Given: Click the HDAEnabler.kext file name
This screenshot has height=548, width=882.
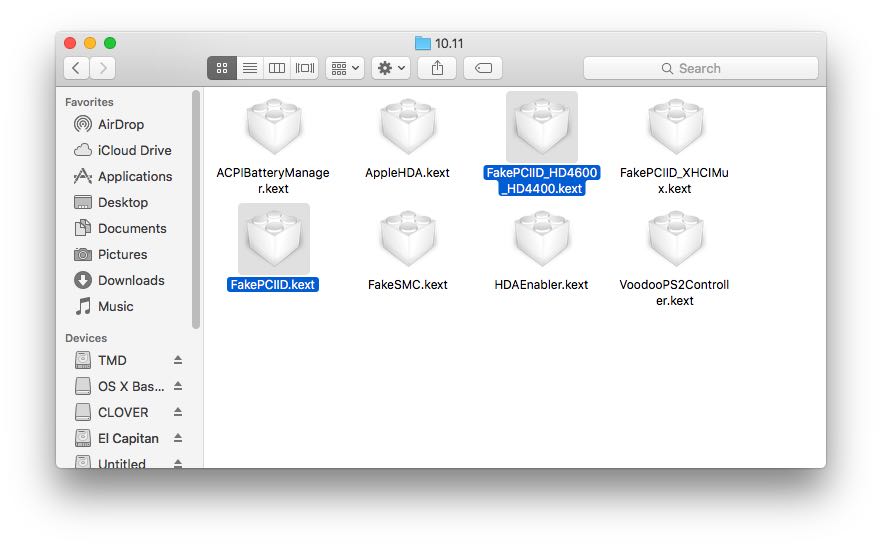Looking at the screenshot, I should coord(541,285).
